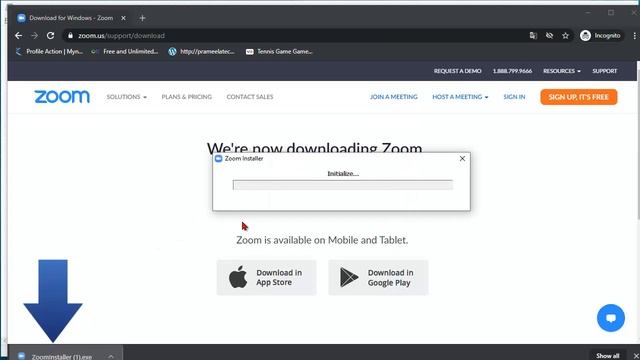The width and height of the screenshot is (640, 360).
Task: Expand the Resources dropdown
Action: (562, 71)
